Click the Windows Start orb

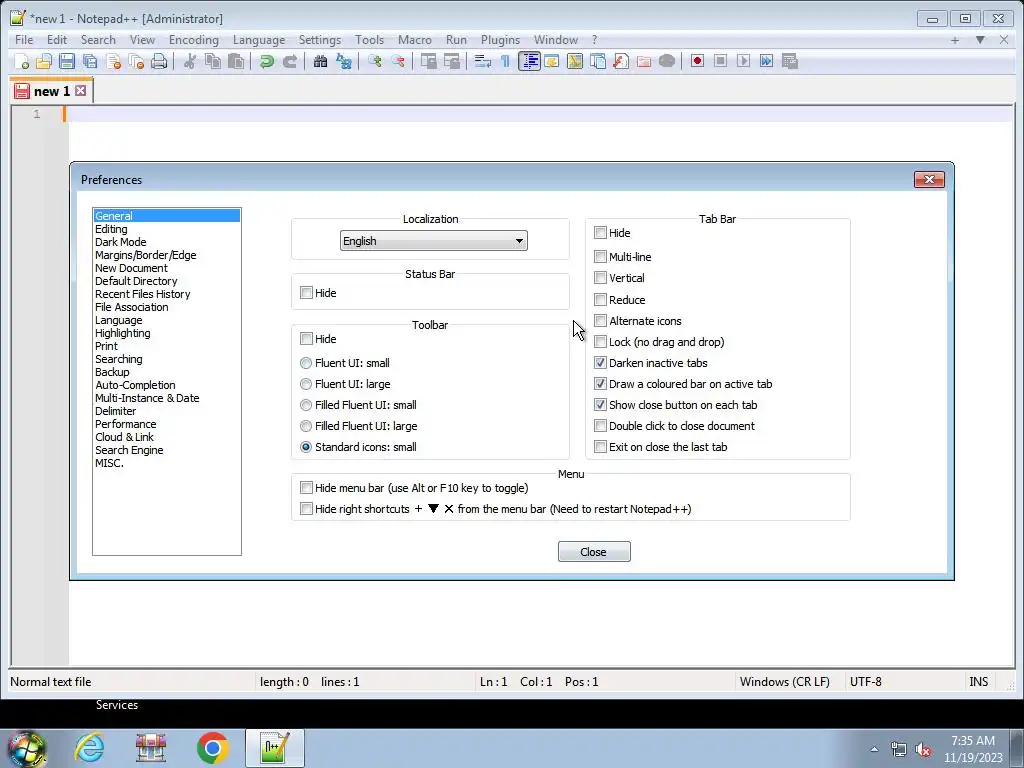(26, 748)
